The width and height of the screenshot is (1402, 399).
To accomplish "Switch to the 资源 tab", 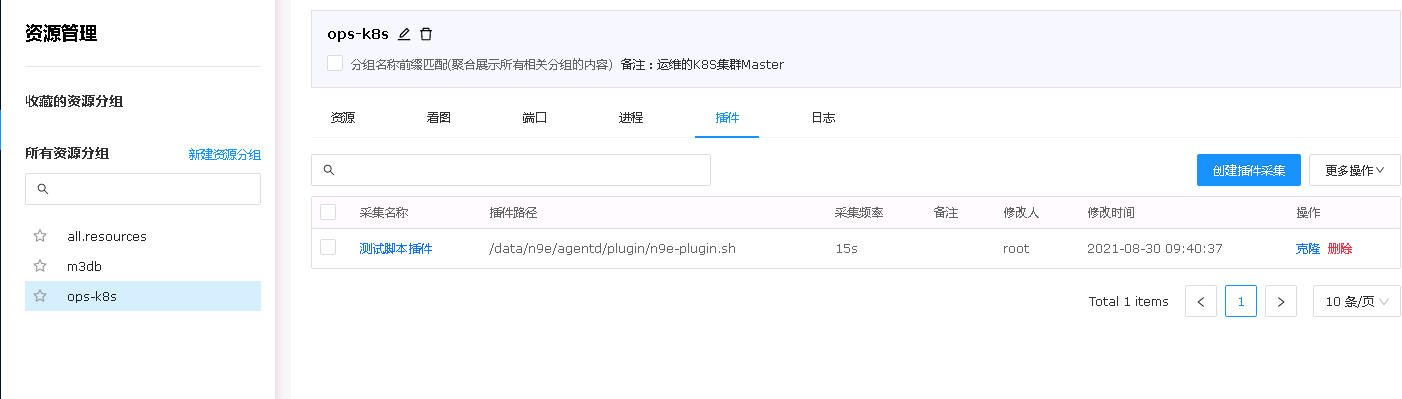I will coord(343,118).
